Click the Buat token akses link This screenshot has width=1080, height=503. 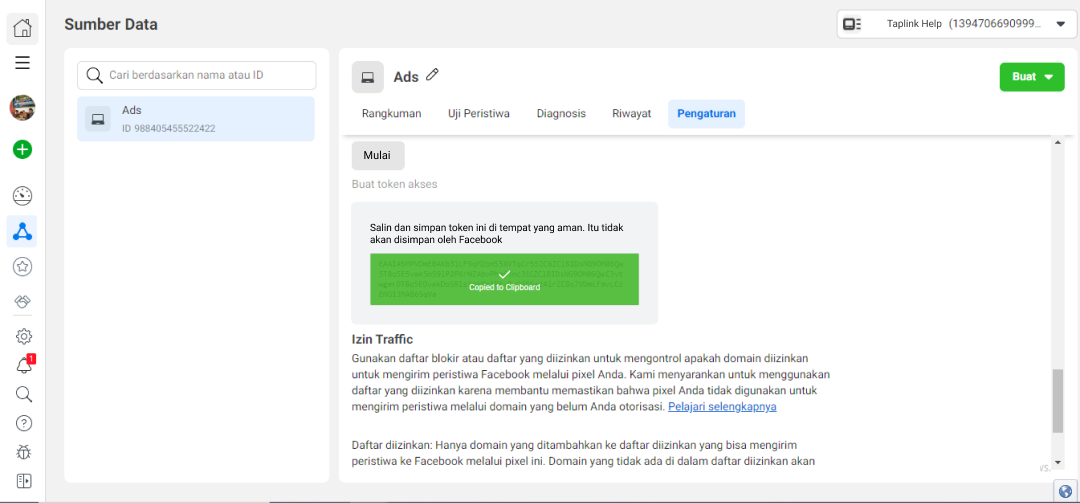point(395,184)
